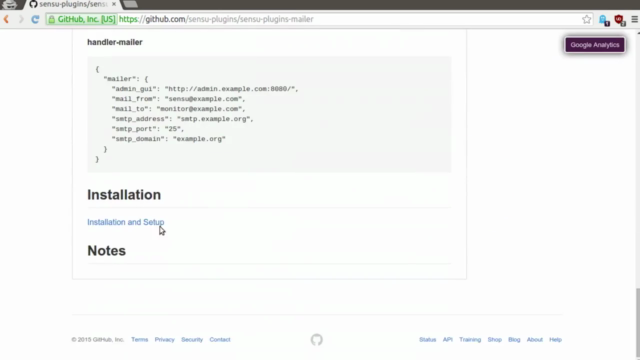The width and height of the screenshot is (640, 360).
Task: Click the "smtp_address" line in code block
Action: point(182,119)
